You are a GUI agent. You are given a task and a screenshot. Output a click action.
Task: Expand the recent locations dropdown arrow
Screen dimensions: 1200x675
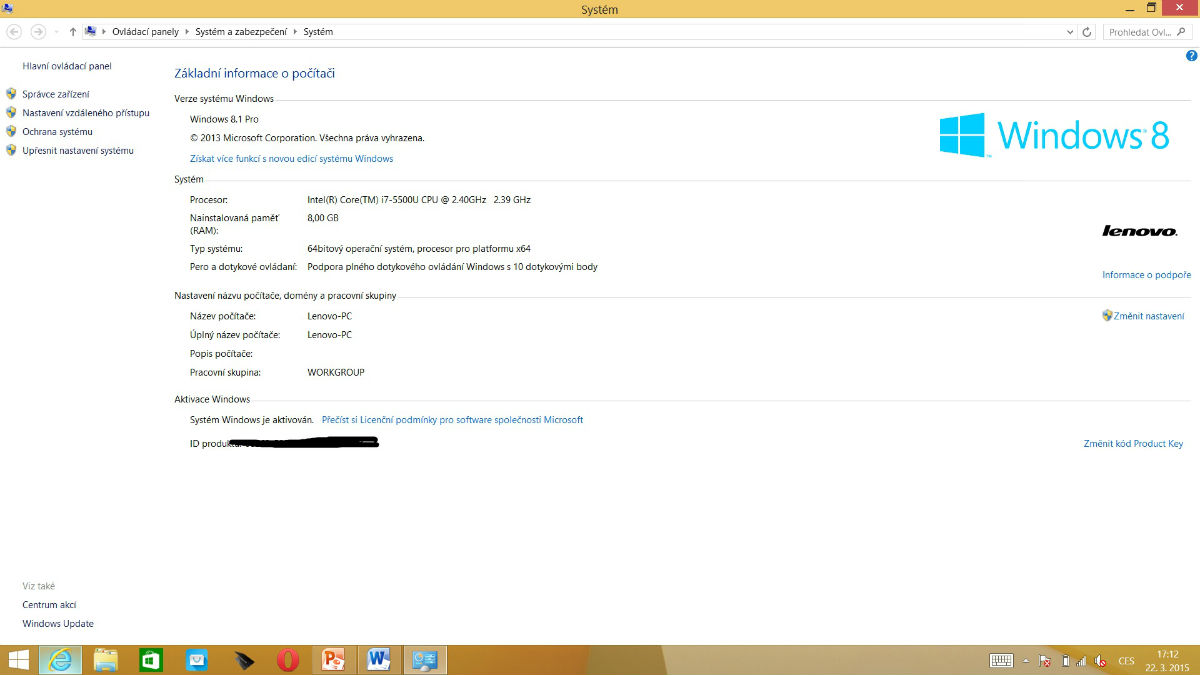[56, 32]
